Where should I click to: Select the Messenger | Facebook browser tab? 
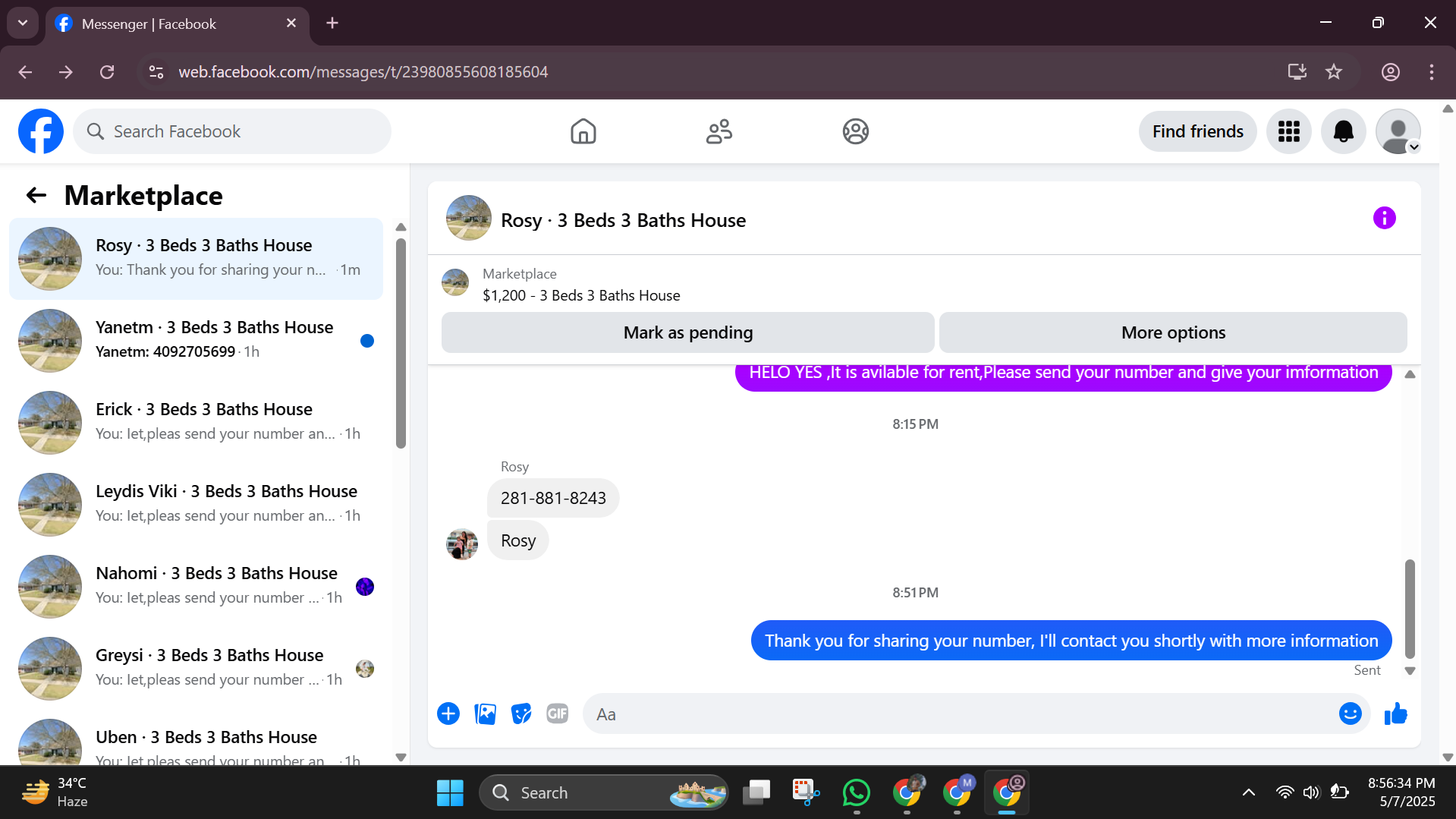[x=177, y=24]
